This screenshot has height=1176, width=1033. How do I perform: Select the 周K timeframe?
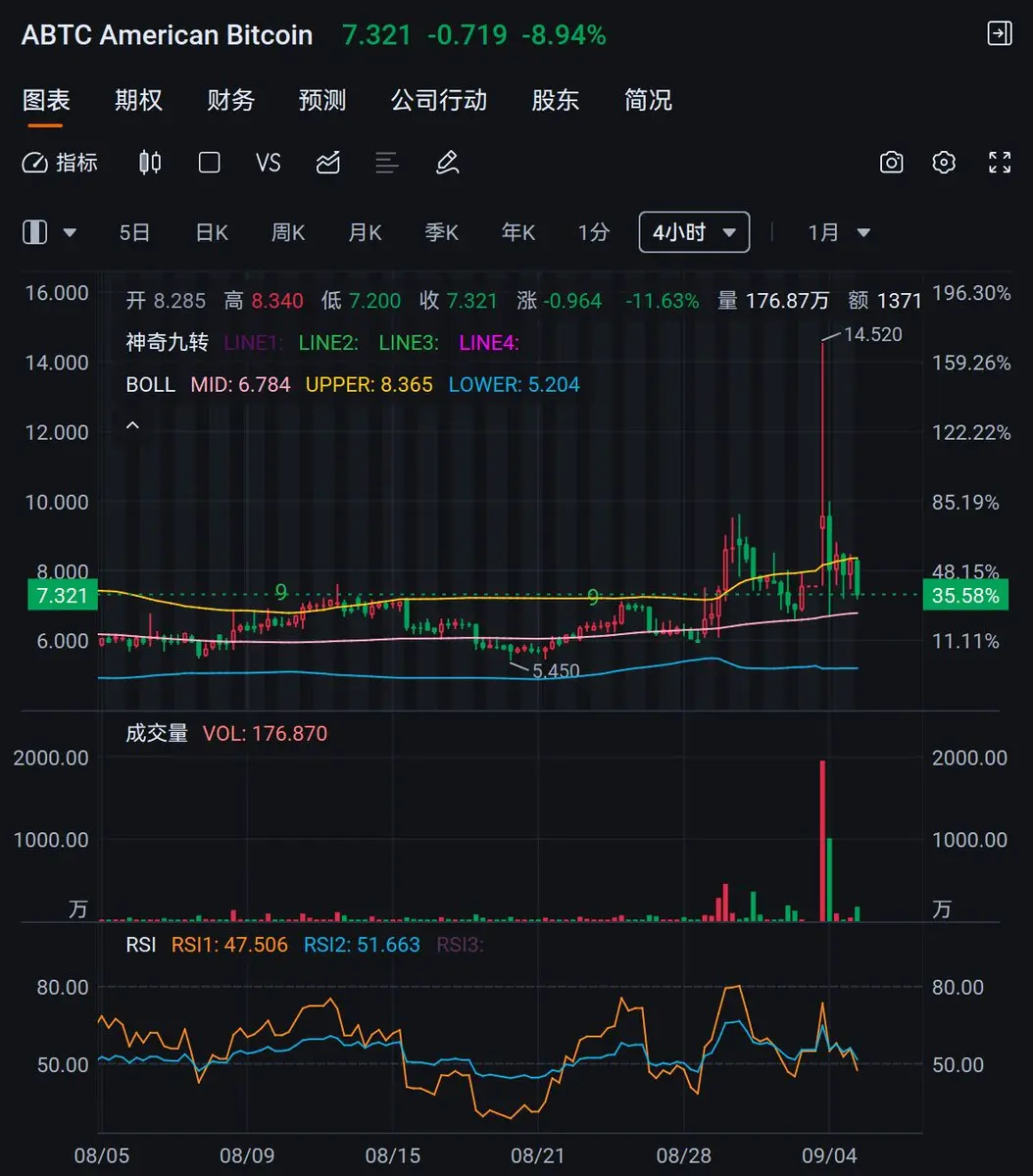288,232
